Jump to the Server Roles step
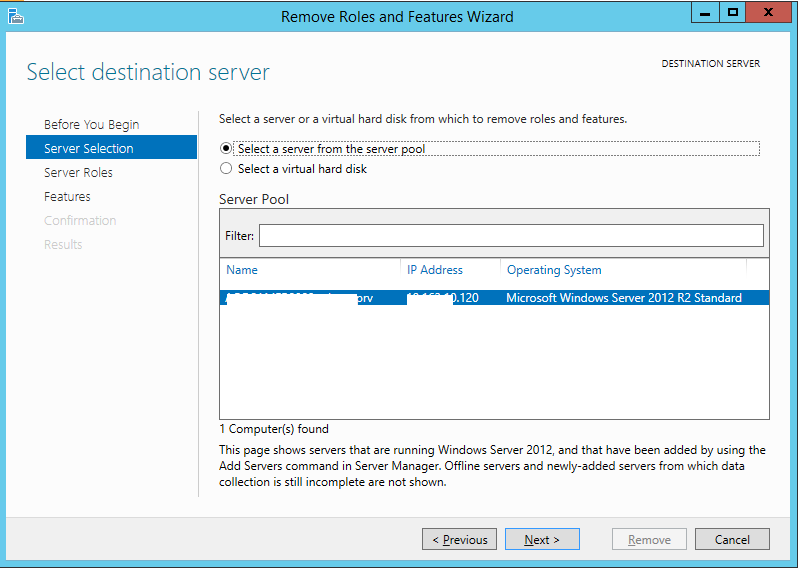Image resolution: width=798 pixels, height=568 pixels. [x=78, y=173]
